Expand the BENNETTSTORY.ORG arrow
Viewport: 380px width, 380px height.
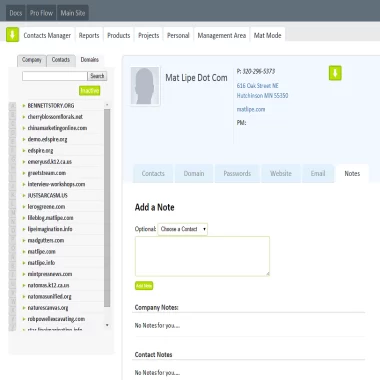(24, 106)
